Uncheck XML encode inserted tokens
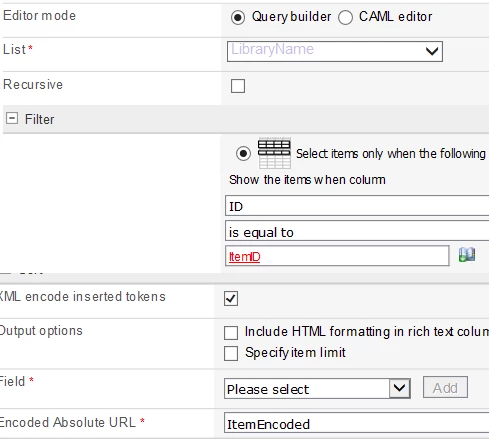489x439 pixels. coord(231,298)
